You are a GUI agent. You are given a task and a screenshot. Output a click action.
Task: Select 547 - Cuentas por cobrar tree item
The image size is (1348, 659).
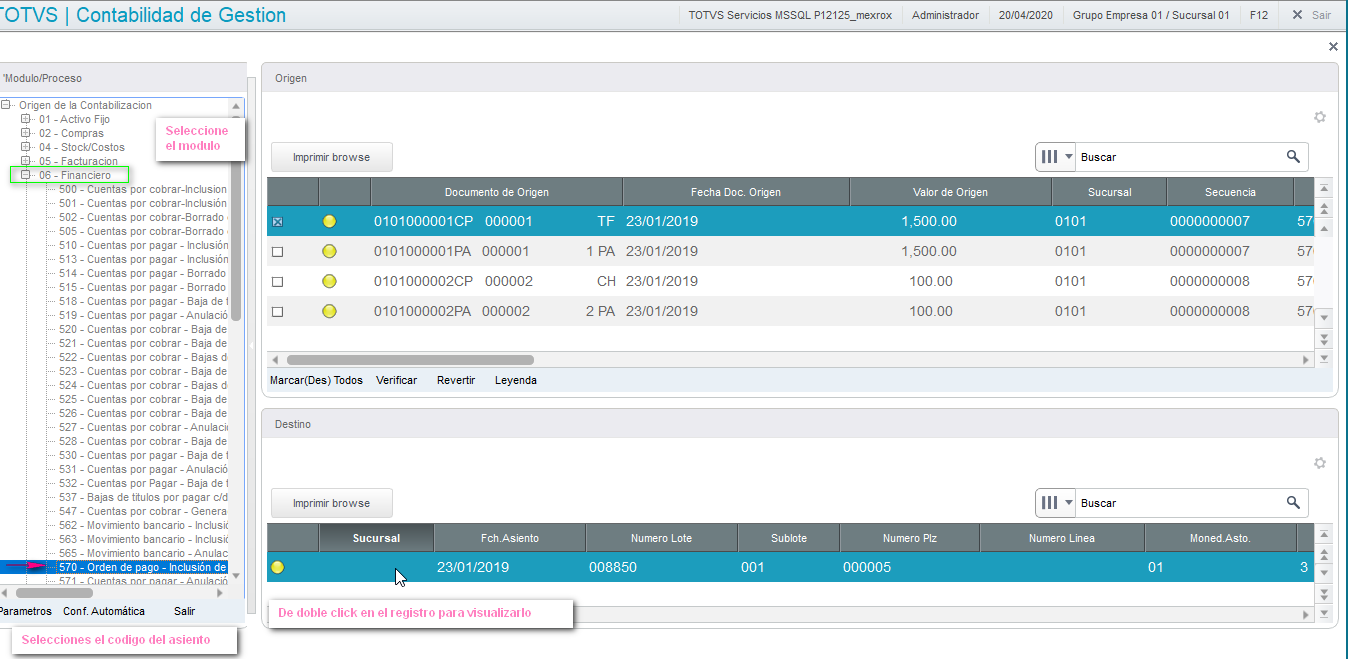(x=143, y=511)
